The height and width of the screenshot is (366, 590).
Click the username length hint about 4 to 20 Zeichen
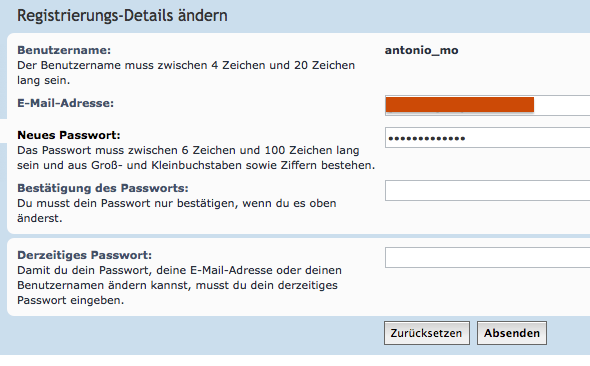pyautogui.click(x=186, y=73)
